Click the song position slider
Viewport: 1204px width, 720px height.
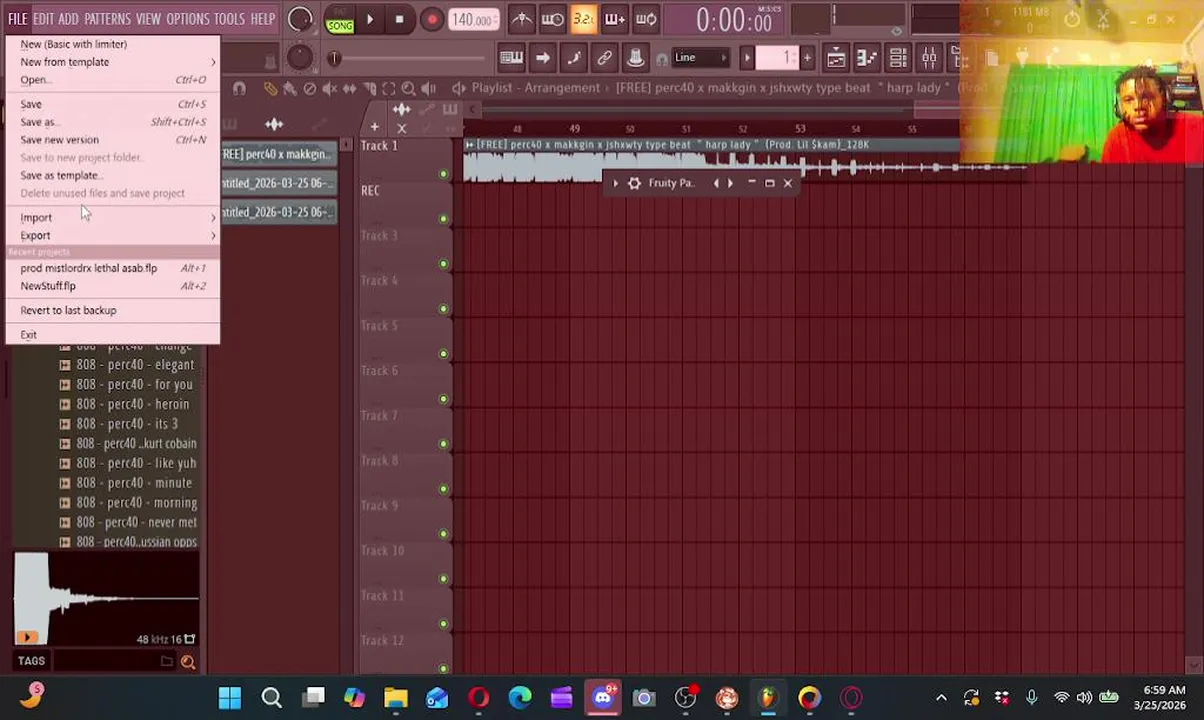[x=408, y=58]
